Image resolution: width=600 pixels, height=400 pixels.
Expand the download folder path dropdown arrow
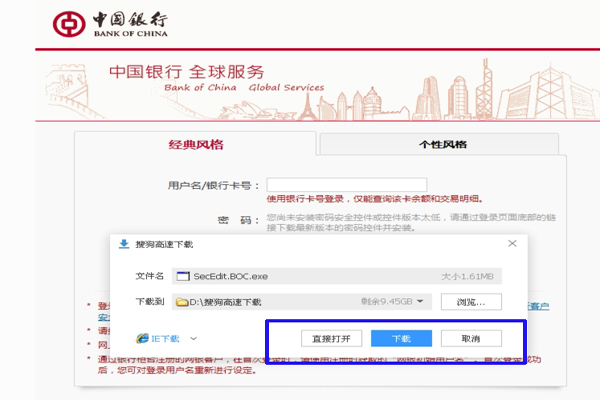pyautogui.click(x=420, y=301)
